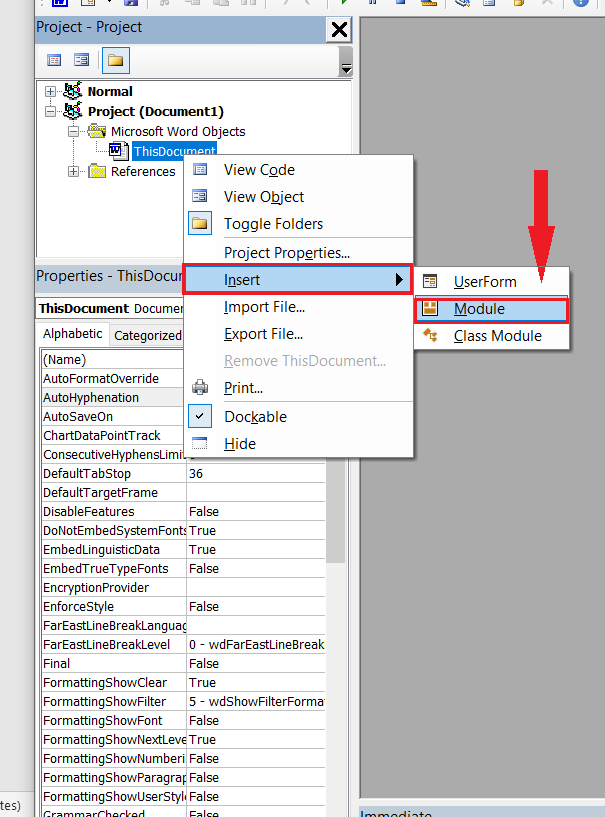Insert a new Module from the submenu
The width and height of the screenshot is (605, 817).
pyautogui.click(x=491, y=310)
